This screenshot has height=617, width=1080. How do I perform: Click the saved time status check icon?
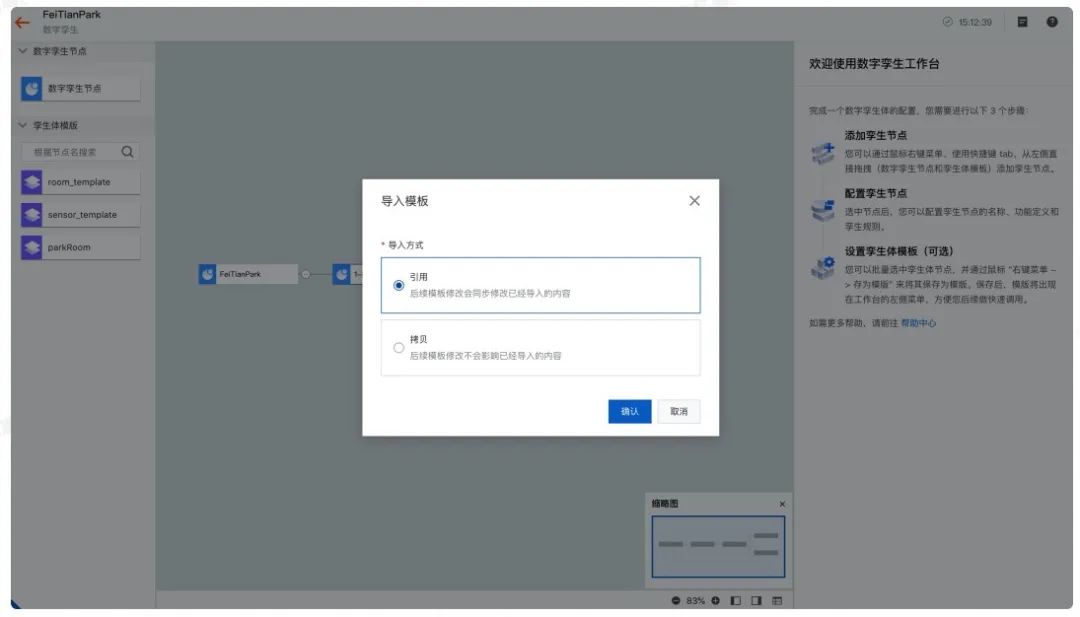948,22
